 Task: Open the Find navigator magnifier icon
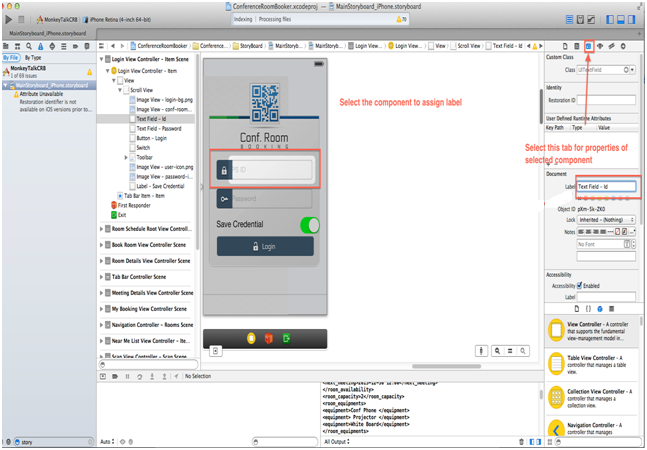pyautogui.click(x=29, y=46)
